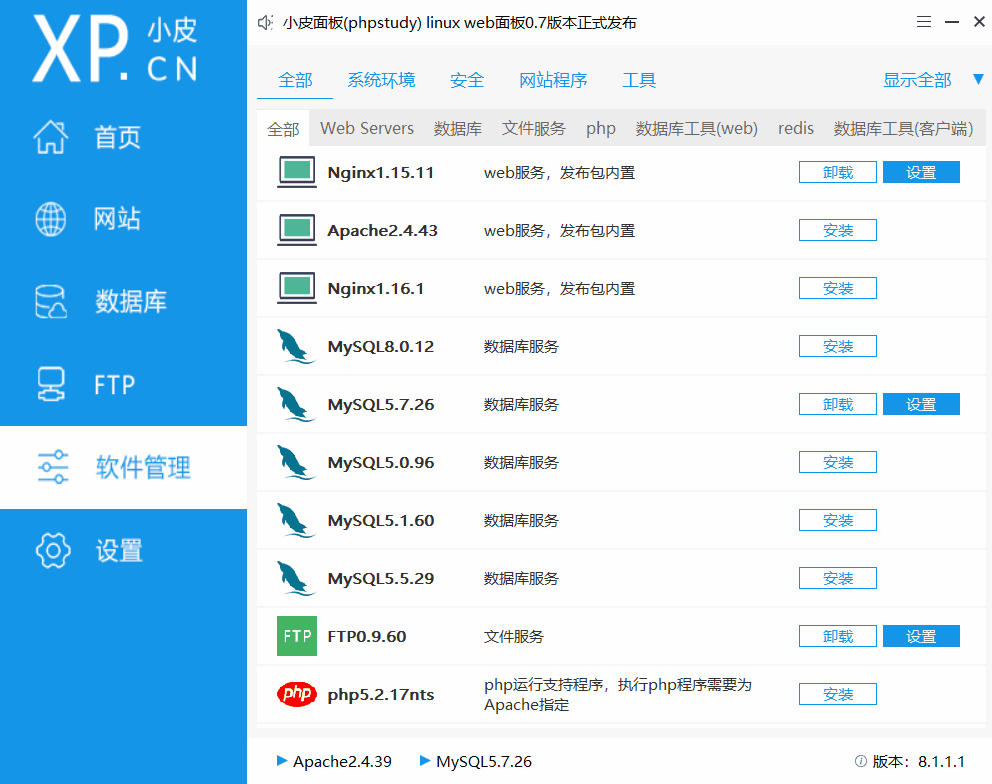
Task: Toggle the MySQL5.7.26 status play arrow
Action: 425,762
